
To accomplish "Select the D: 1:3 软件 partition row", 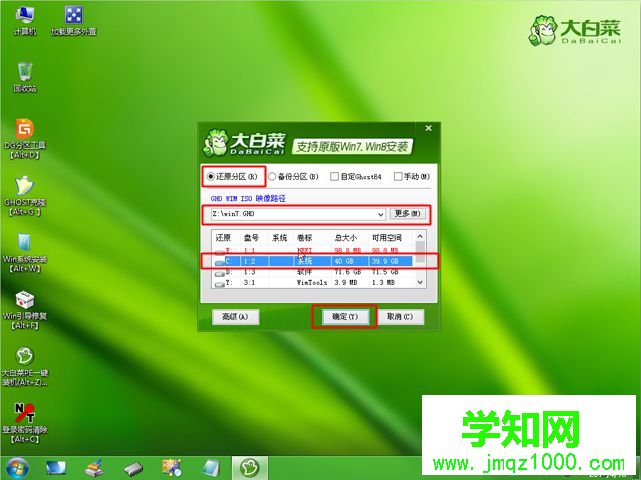I will click(313, 272).
